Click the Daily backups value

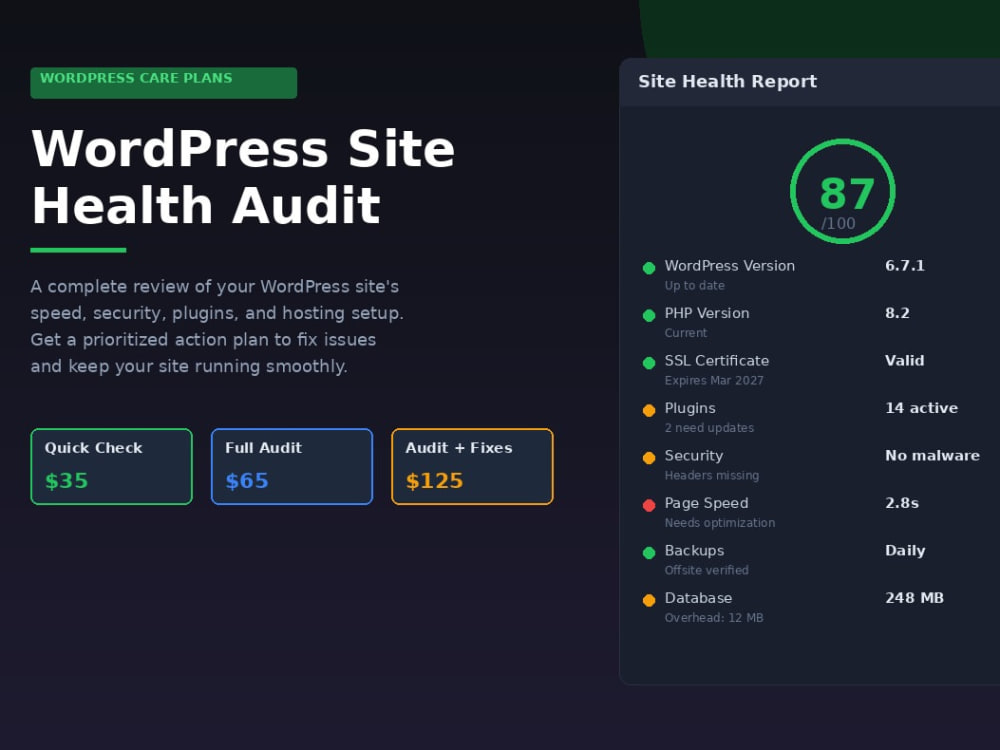coord(905,551)
